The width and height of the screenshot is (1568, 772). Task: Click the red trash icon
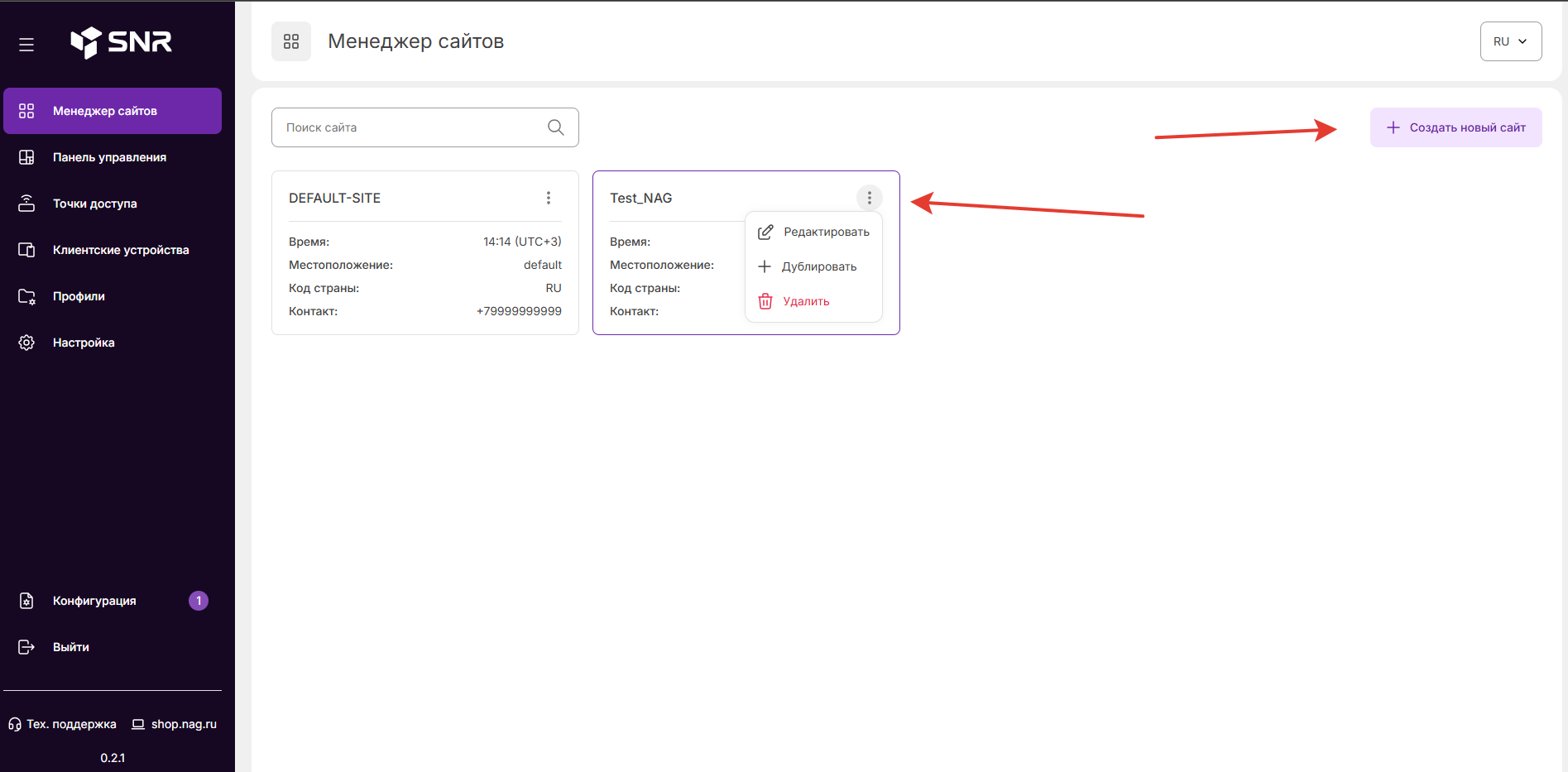click(765, 301)
